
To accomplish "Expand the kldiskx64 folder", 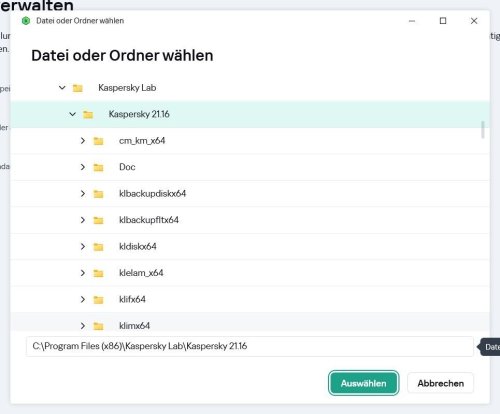I will (83, 247).
